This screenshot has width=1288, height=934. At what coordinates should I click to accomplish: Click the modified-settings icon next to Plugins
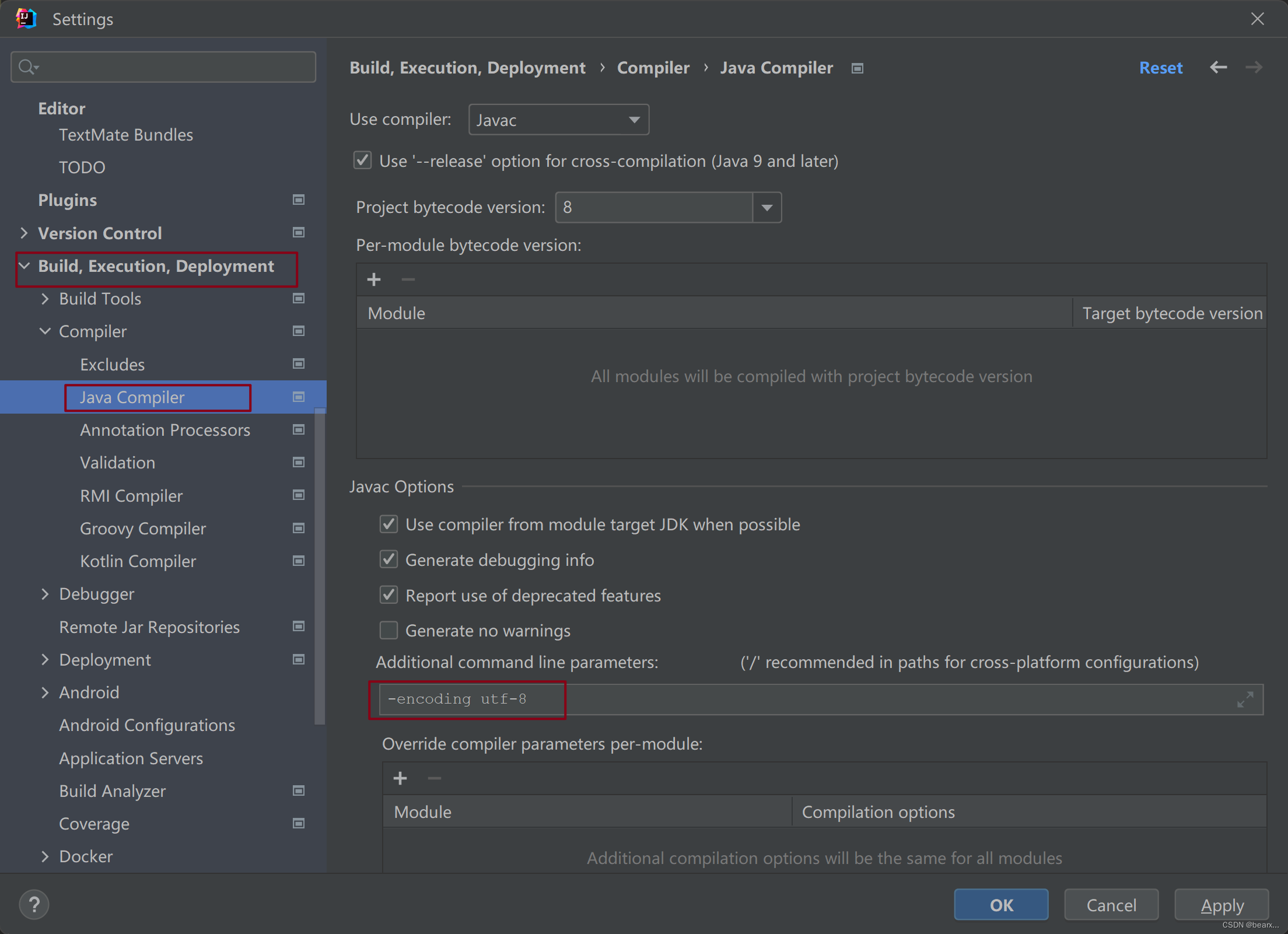coord(299,200)
